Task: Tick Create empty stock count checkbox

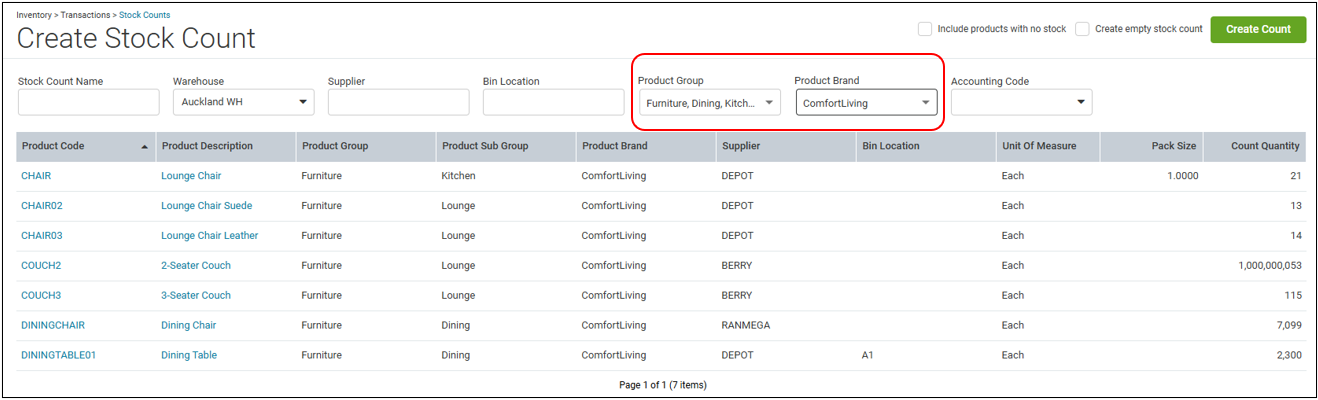Action: click(x=1082, y=29)
